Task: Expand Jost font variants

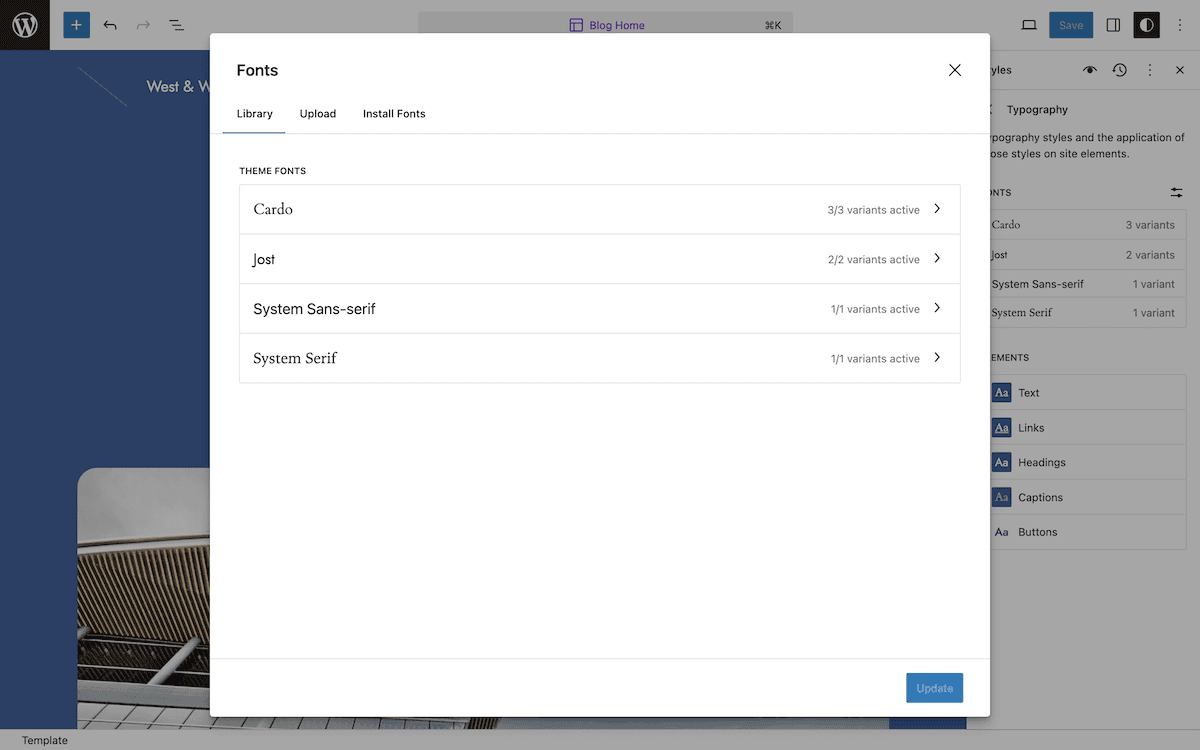Action: 937,259
